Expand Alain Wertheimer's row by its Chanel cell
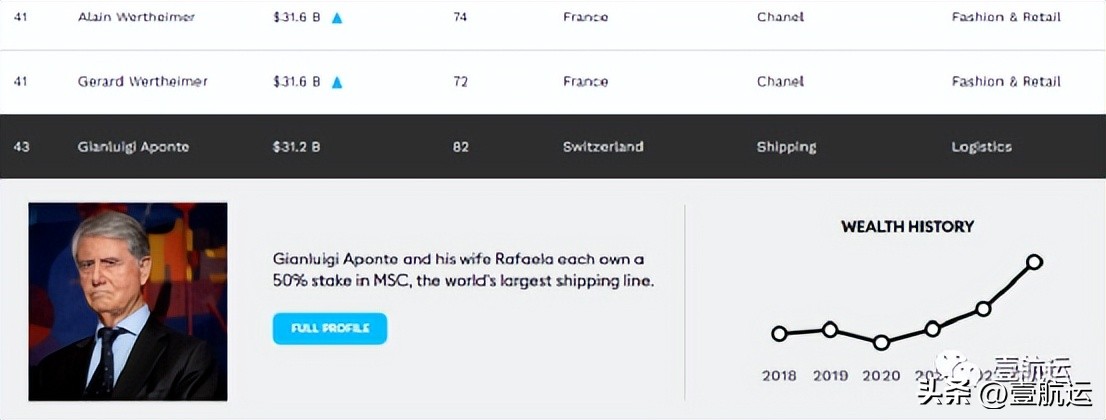1106x420 pixels. point(780,17)
